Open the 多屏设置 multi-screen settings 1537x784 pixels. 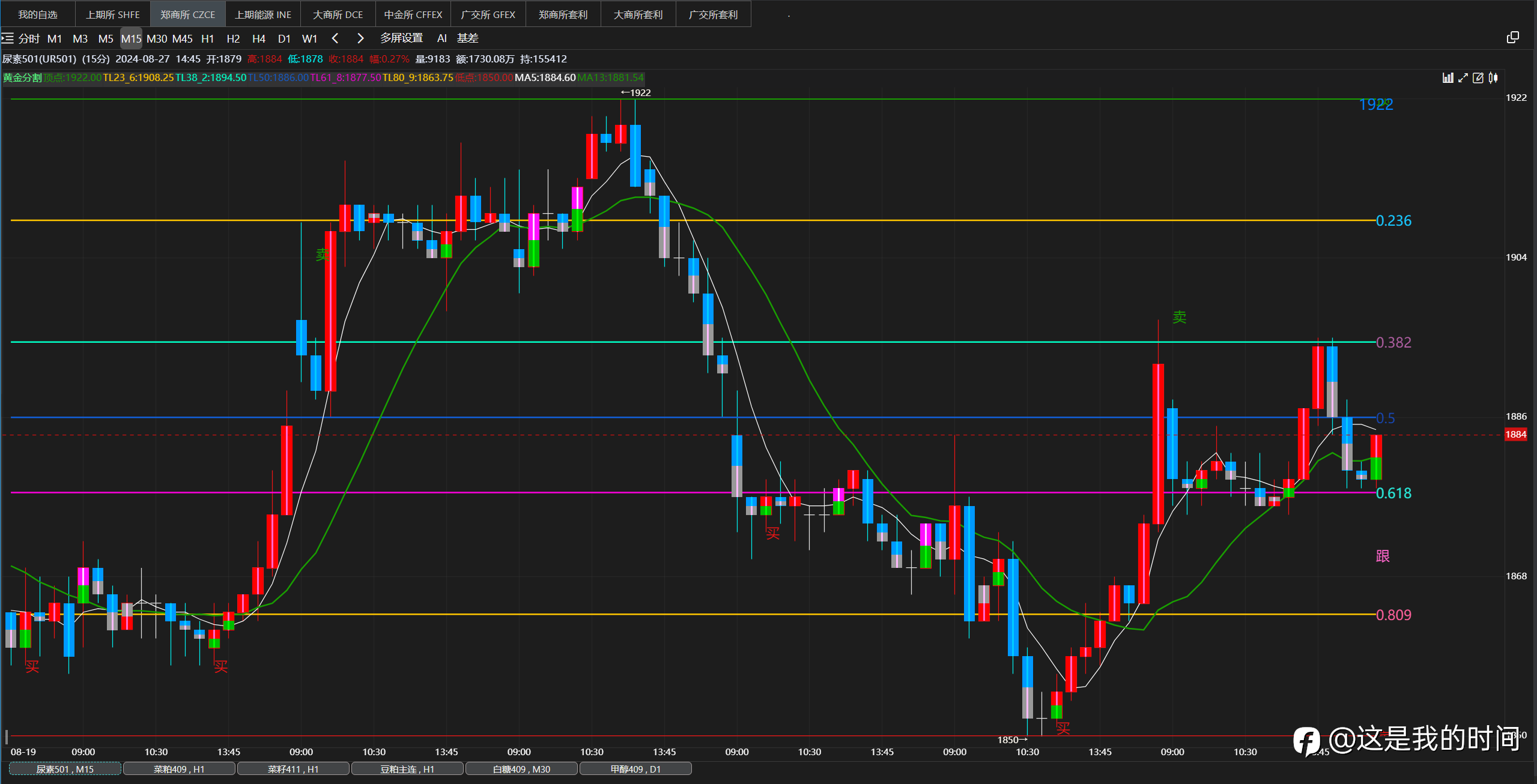click(x=401, y=38)
